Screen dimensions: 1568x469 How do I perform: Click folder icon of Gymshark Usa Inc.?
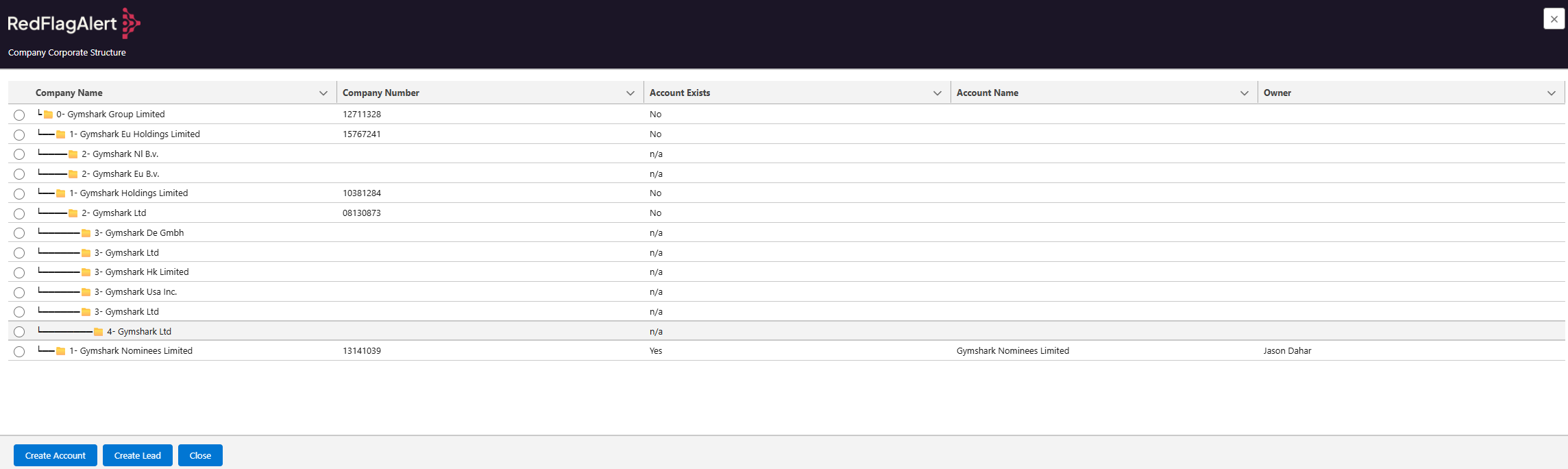click(x=86, y=292)
